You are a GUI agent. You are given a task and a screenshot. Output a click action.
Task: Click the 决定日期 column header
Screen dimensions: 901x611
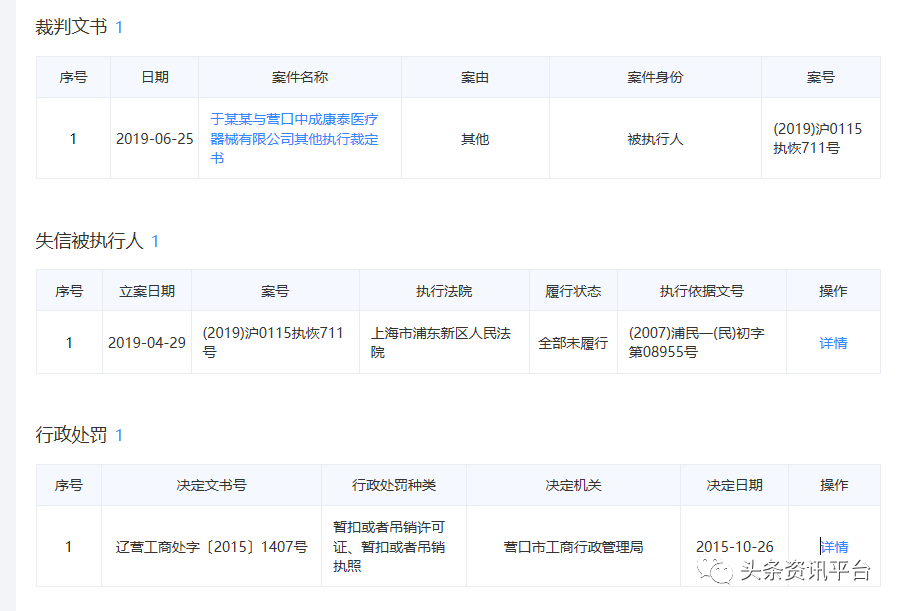point(734,485)
